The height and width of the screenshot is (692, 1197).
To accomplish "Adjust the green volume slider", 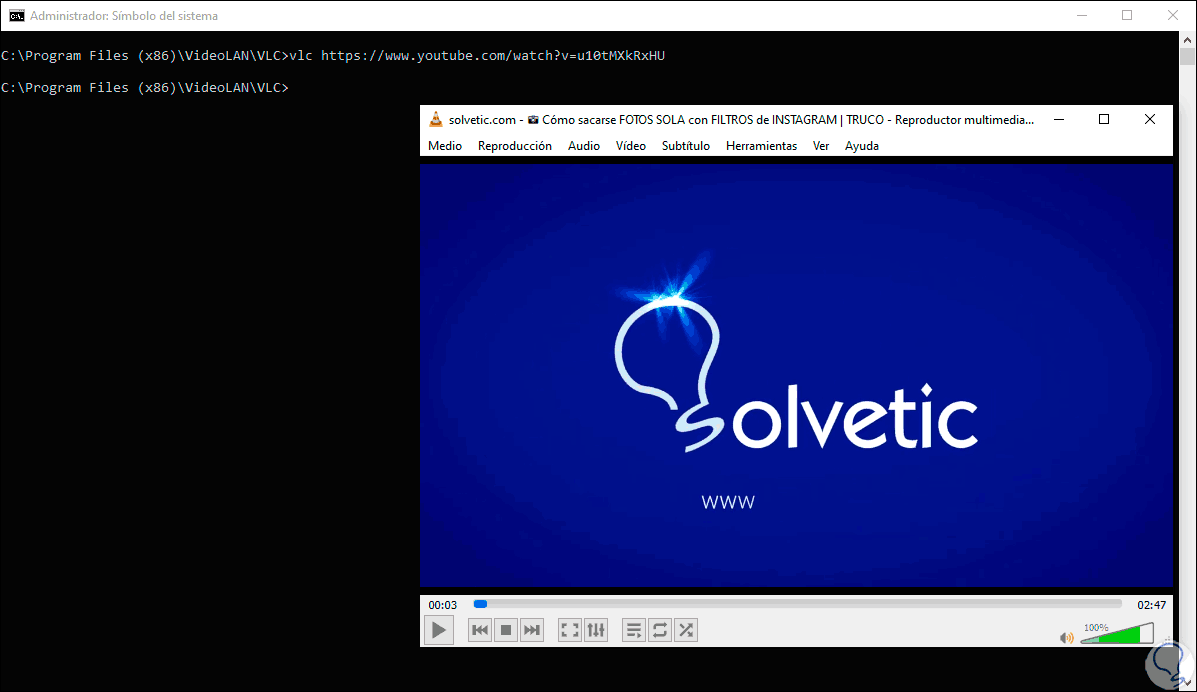I will tap(1117, 634).
